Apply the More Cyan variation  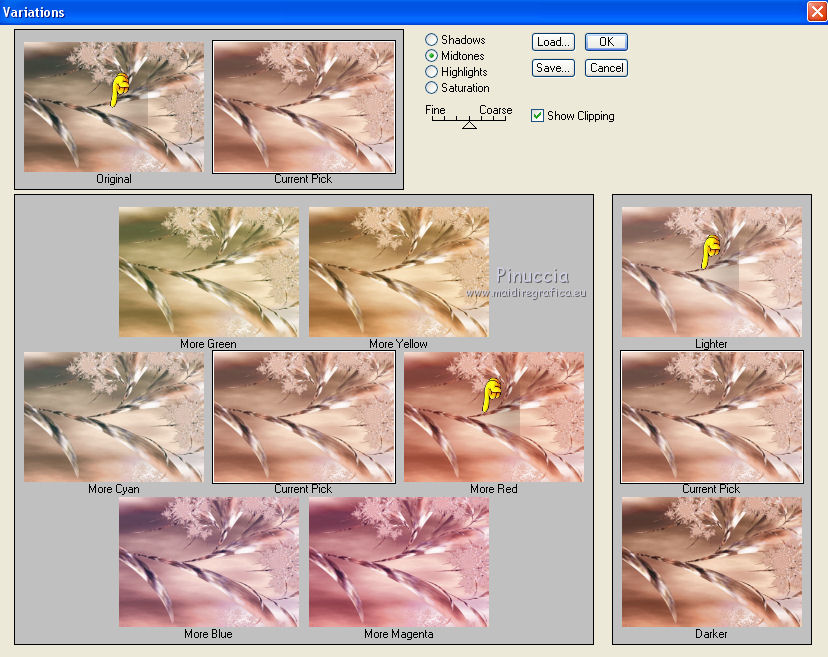pyautogui.click(x=114, y=417)
